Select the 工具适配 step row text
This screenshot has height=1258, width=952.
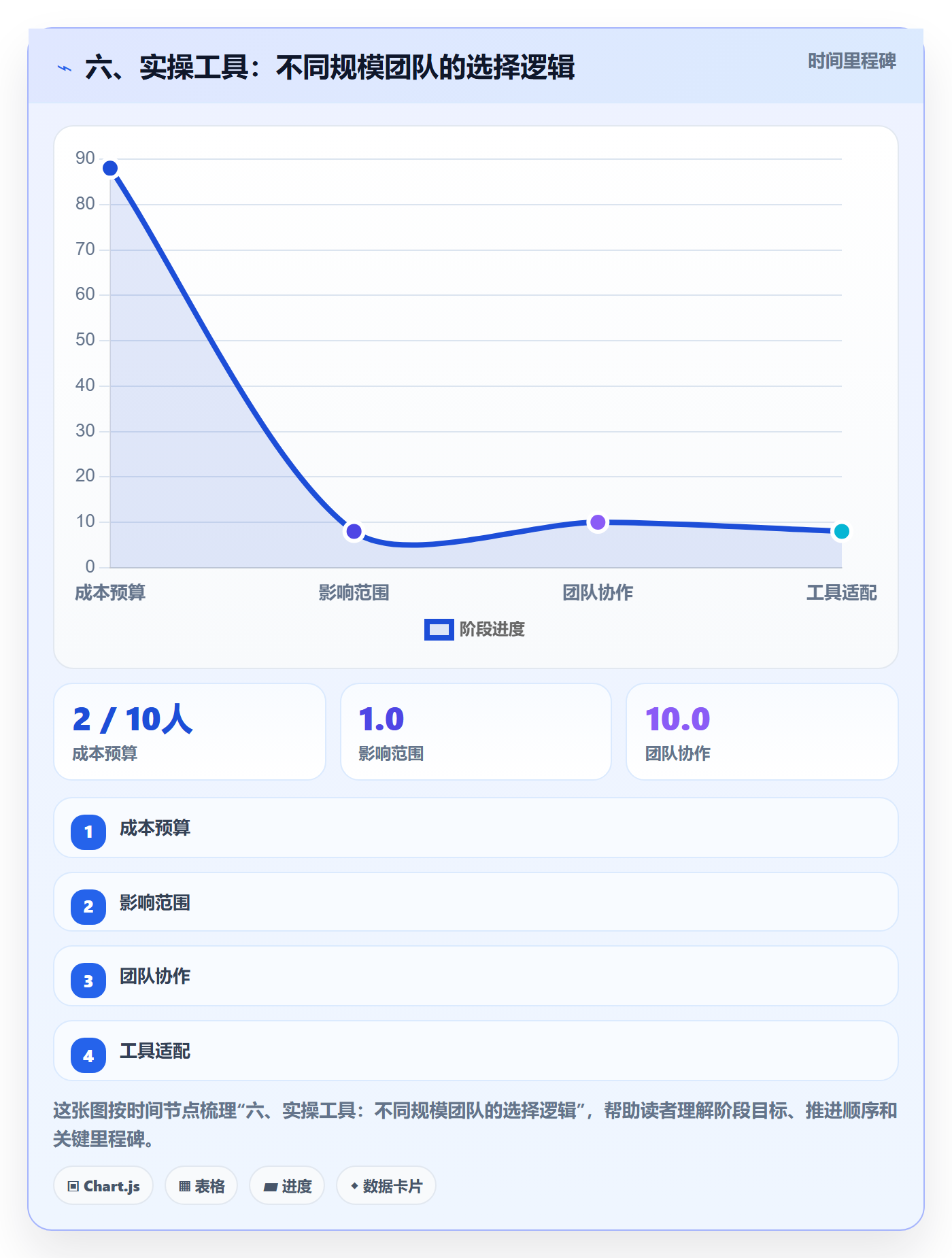[155, 1051]
